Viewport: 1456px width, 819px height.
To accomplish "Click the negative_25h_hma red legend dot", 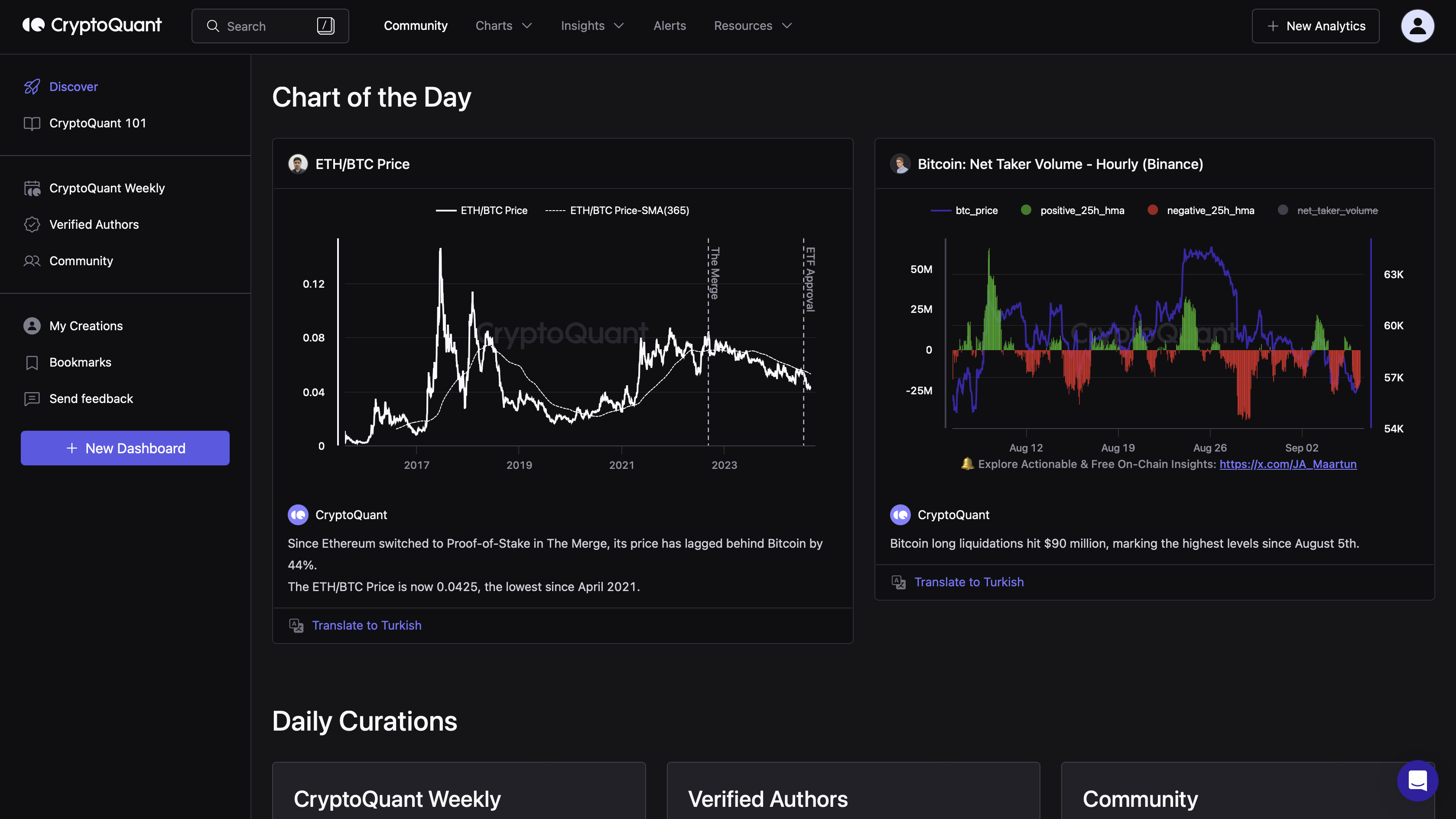I will click(1153, 210).
